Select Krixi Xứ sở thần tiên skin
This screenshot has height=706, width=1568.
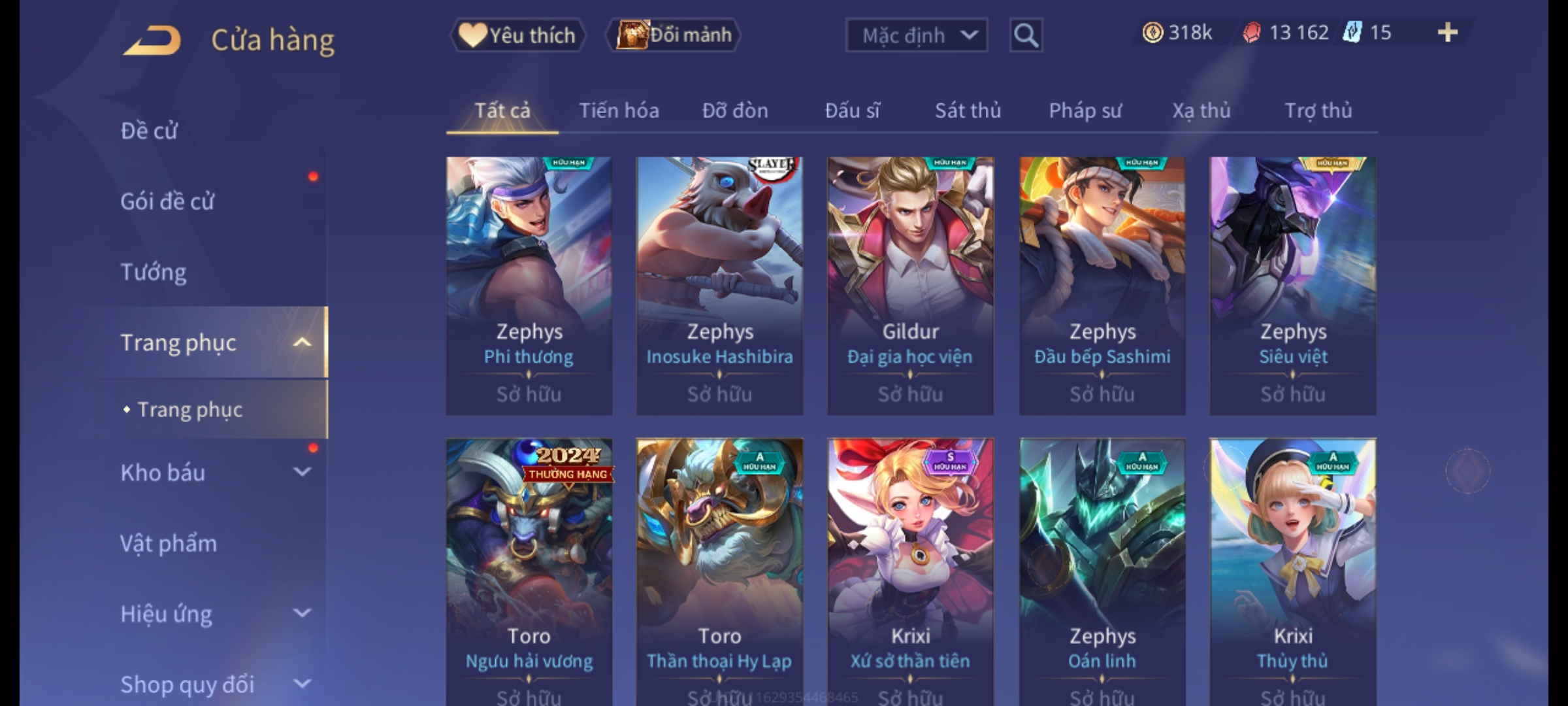click(x=910, y=572)
